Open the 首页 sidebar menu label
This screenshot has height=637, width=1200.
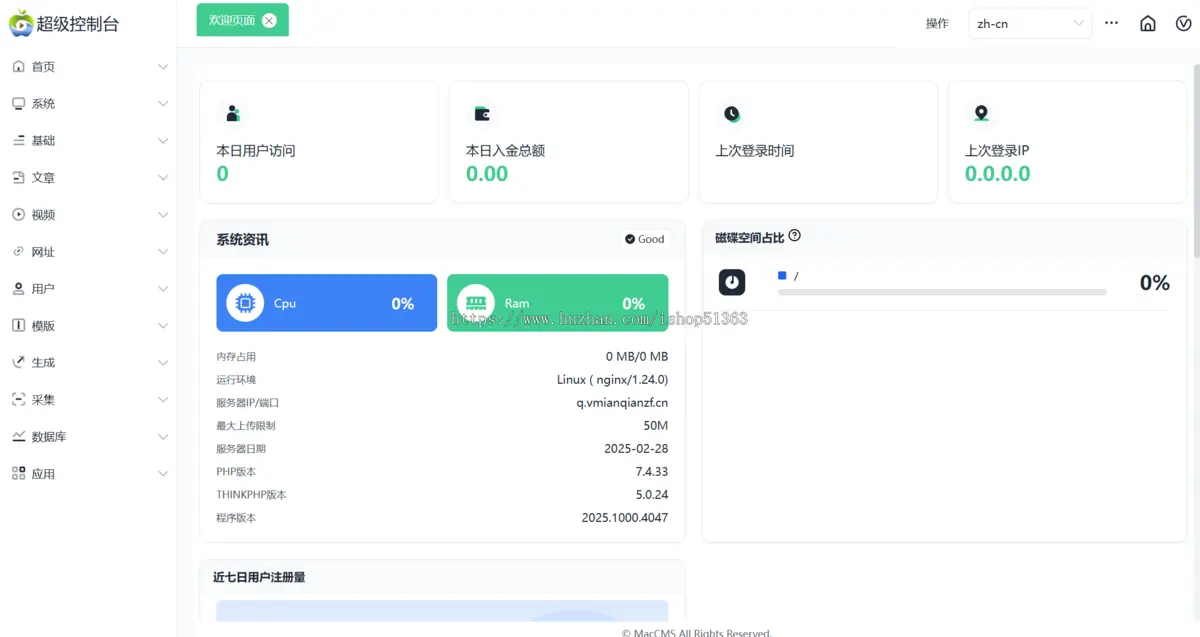pyautogui.click(x=43, y=67)
